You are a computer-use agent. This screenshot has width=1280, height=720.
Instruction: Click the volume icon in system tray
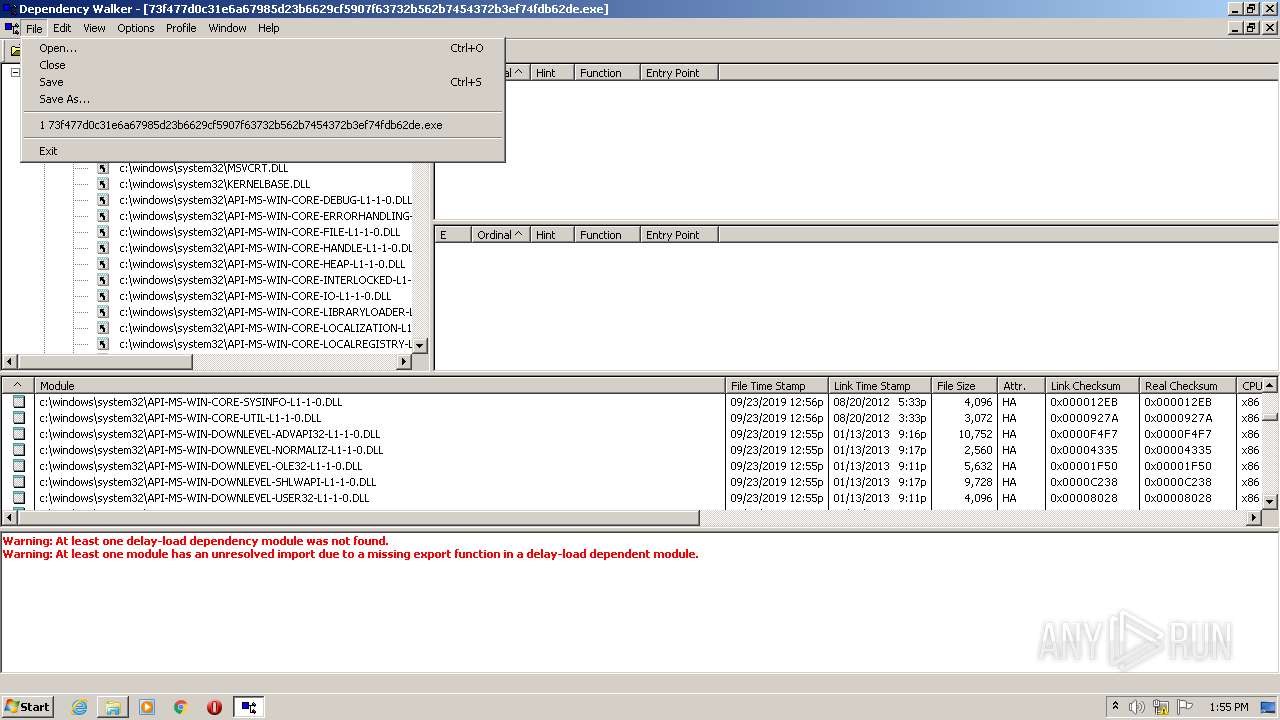[1137, 707]
